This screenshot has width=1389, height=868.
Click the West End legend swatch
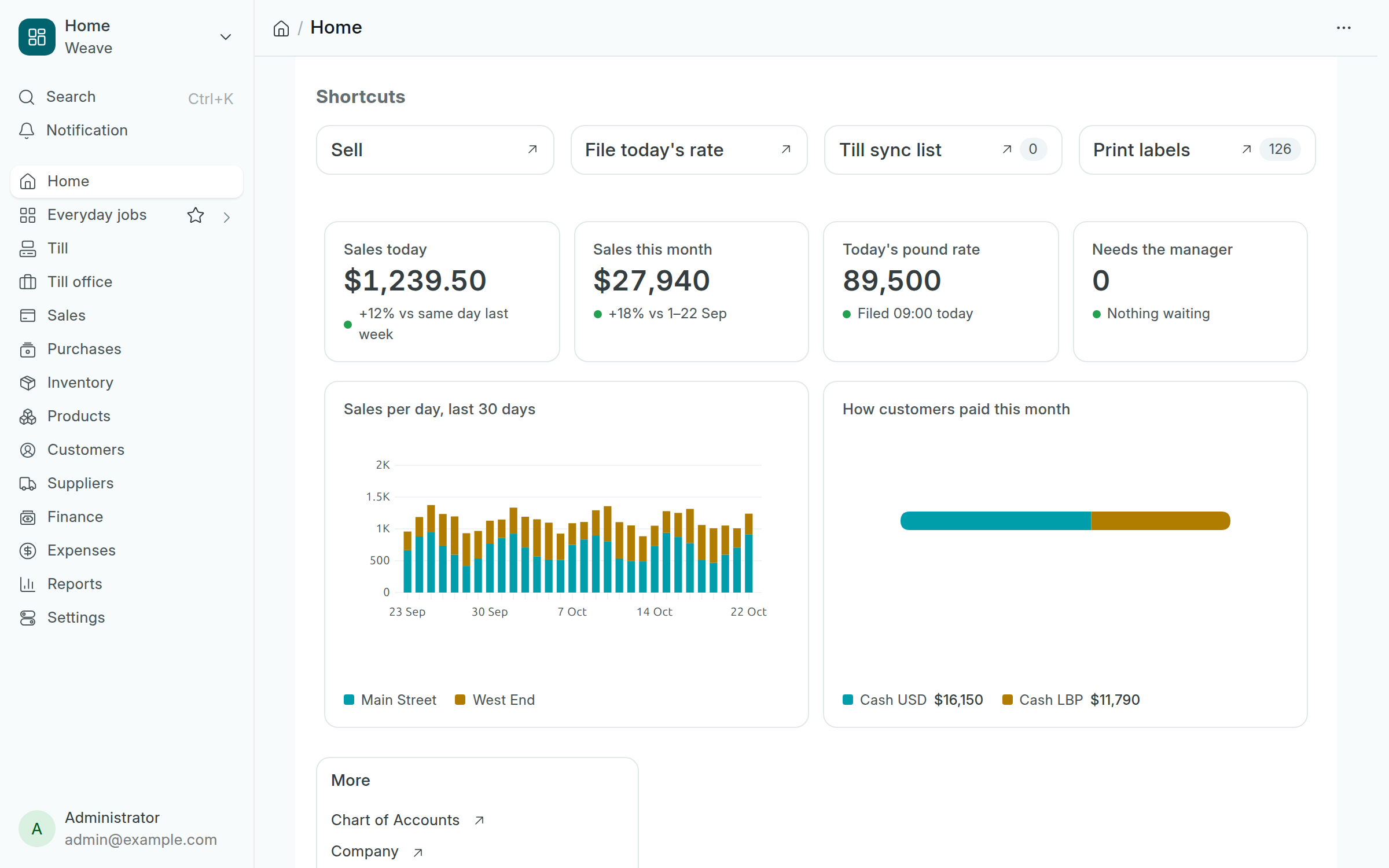tap(460, 700)
